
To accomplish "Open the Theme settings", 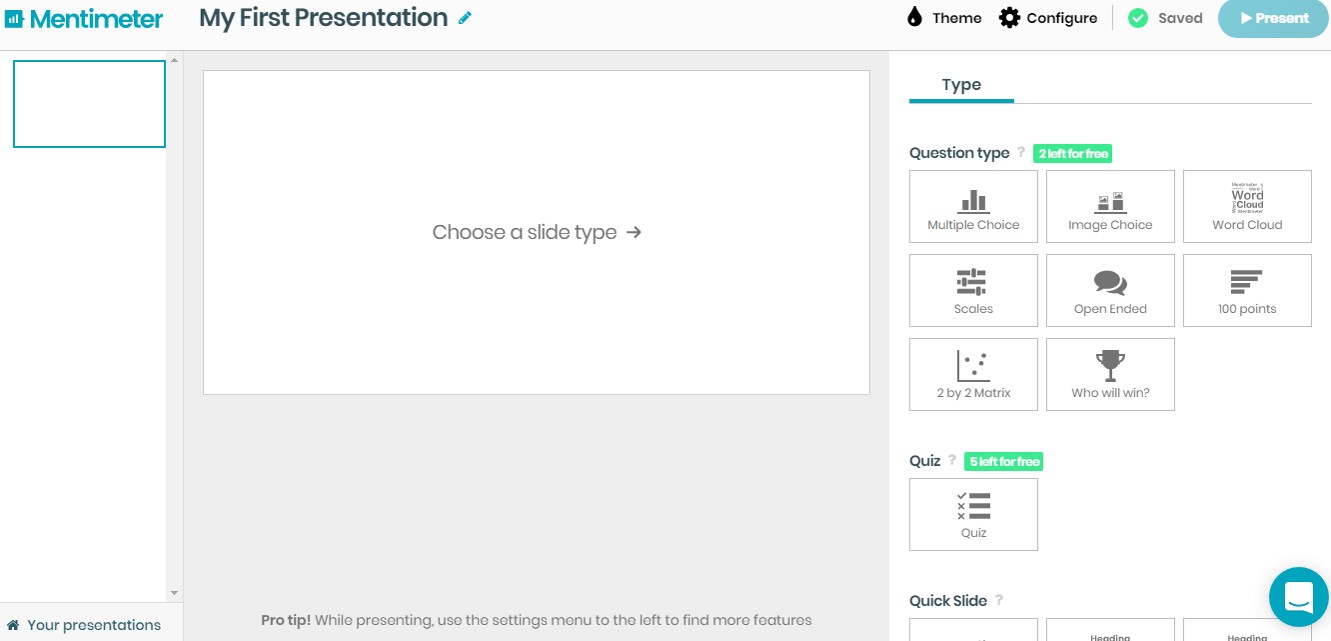I will 944,18.
